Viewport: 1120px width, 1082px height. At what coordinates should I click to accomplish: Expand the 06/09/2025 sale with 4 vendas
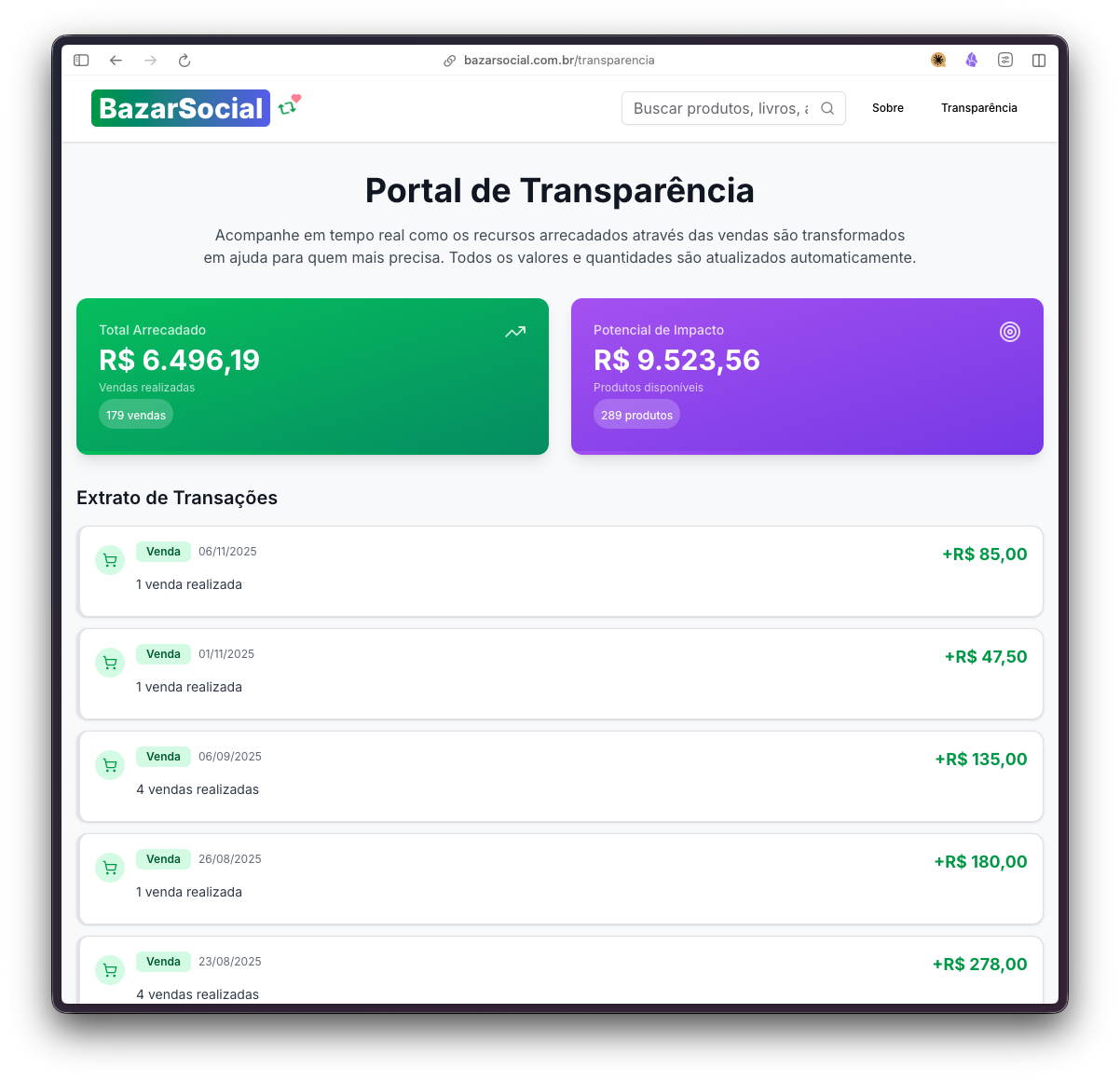coord(560,776)
